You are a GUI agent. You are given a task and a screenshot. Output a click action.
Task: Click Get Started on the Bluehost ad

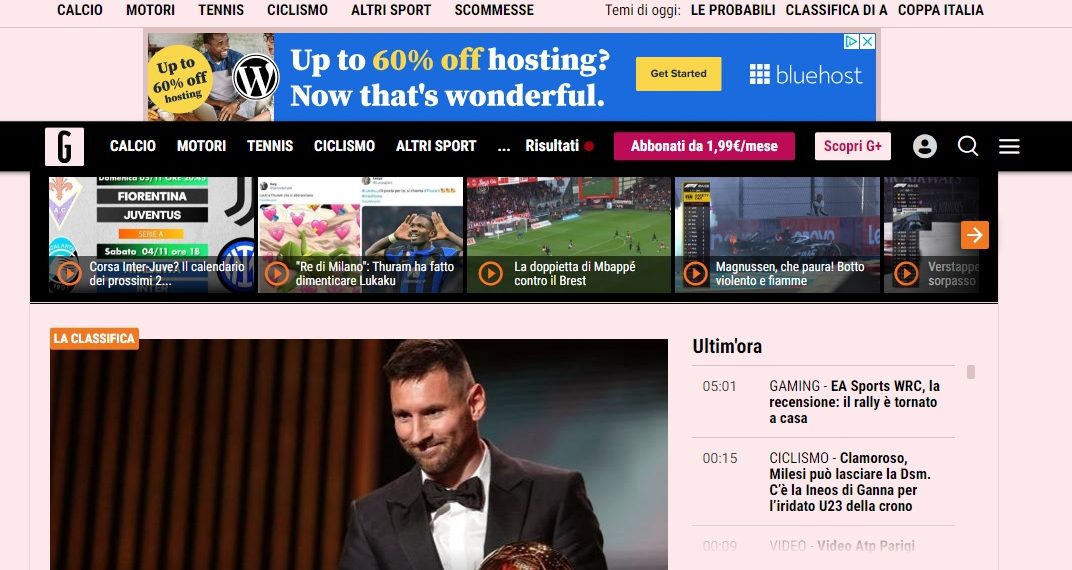(678, 74)
